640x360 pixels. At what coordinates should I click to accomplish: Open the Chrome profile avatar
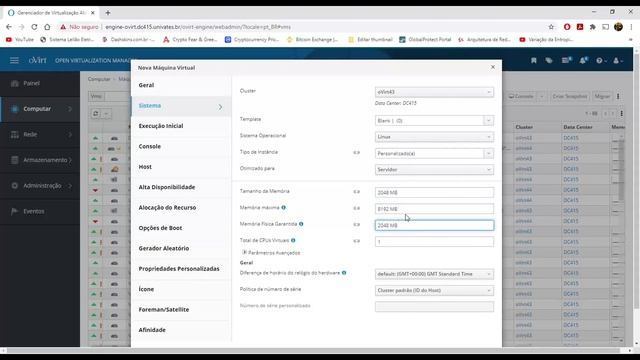pos(618,27)
